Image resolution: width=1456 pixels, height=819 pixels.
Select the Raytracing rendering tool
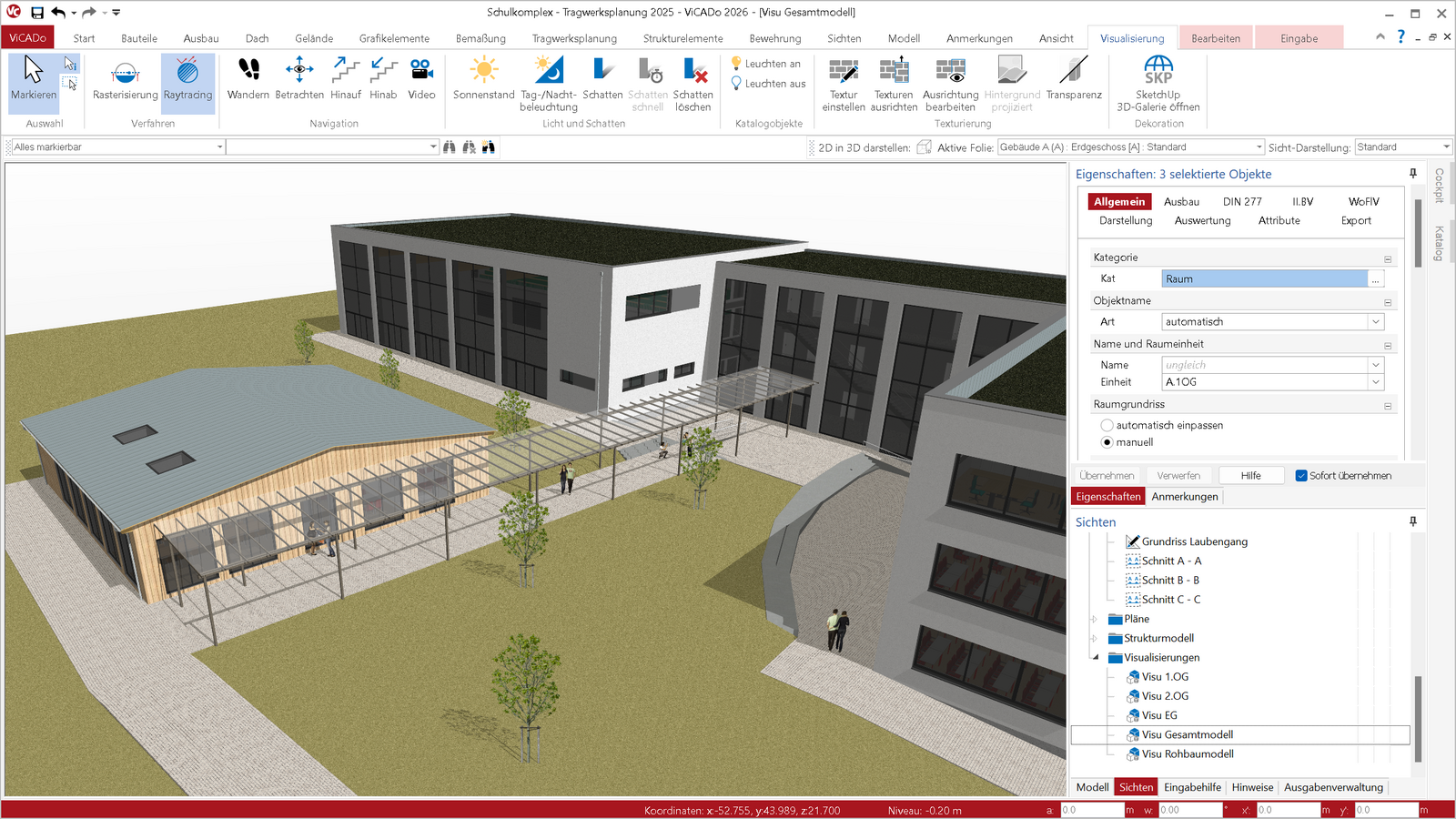tap(187, 79)
